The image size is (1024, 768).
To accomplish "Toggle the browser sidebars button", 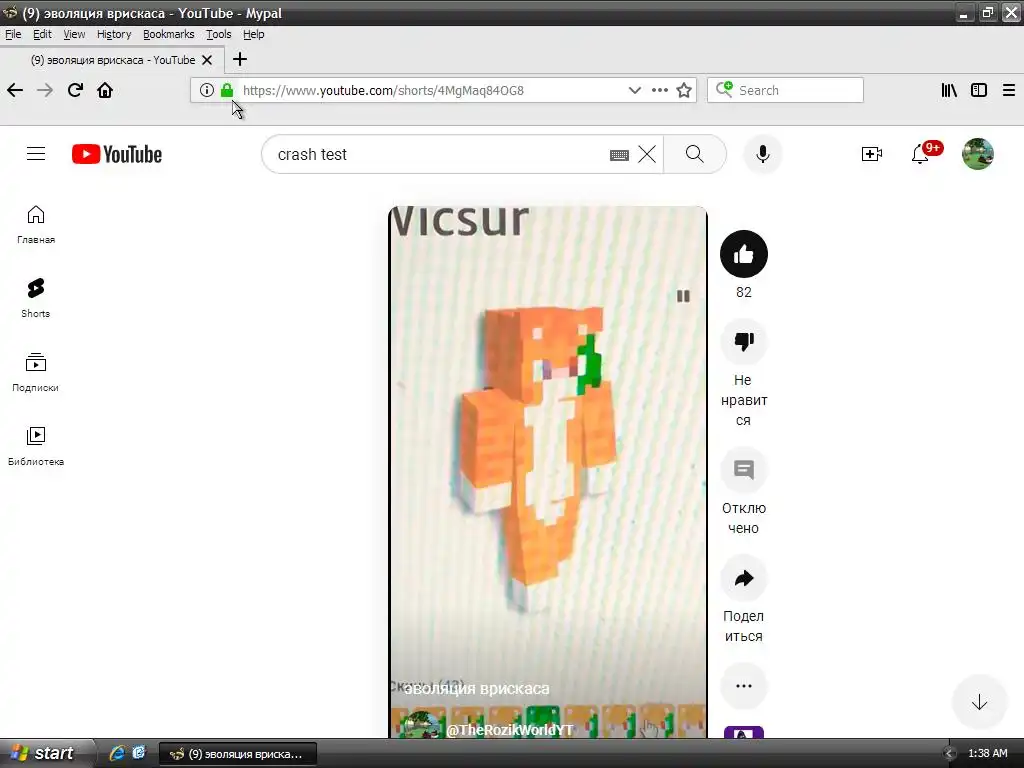I will coord(979,90).
